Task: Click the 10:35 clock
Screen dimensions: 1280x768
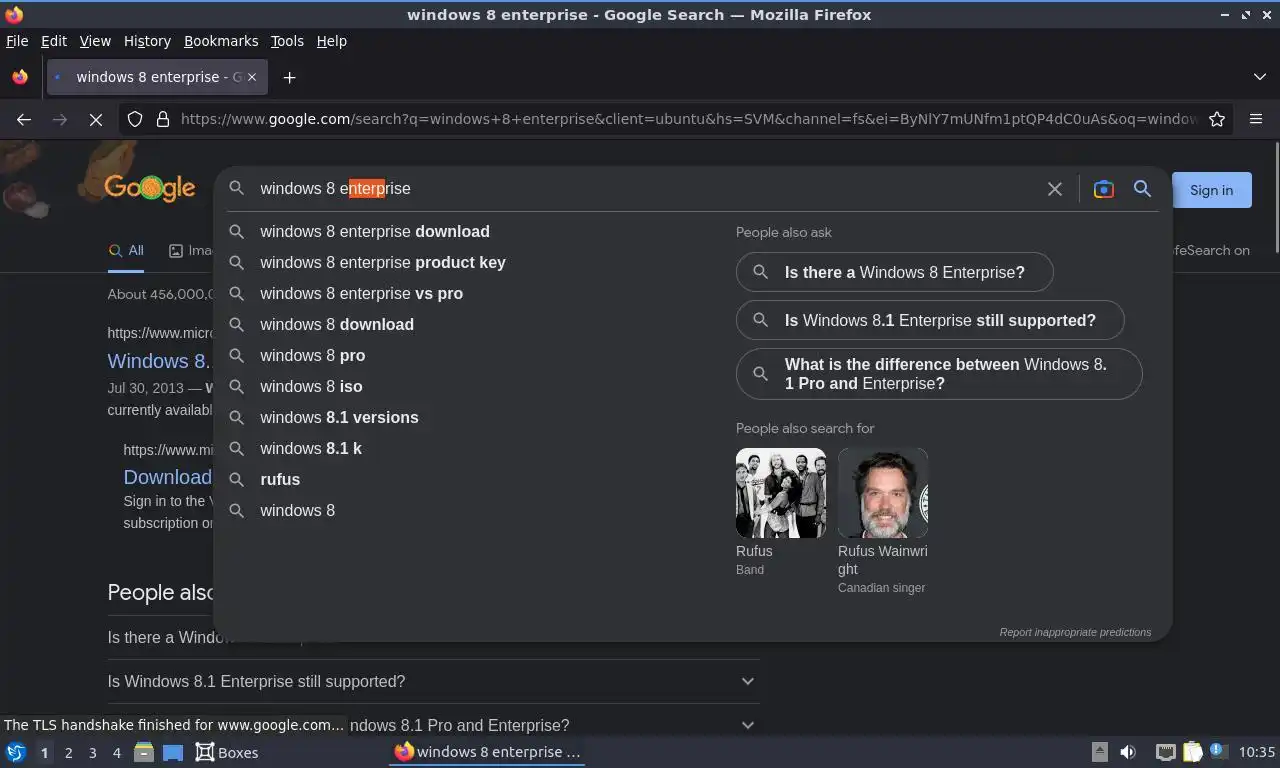Action: (1257, 752)
